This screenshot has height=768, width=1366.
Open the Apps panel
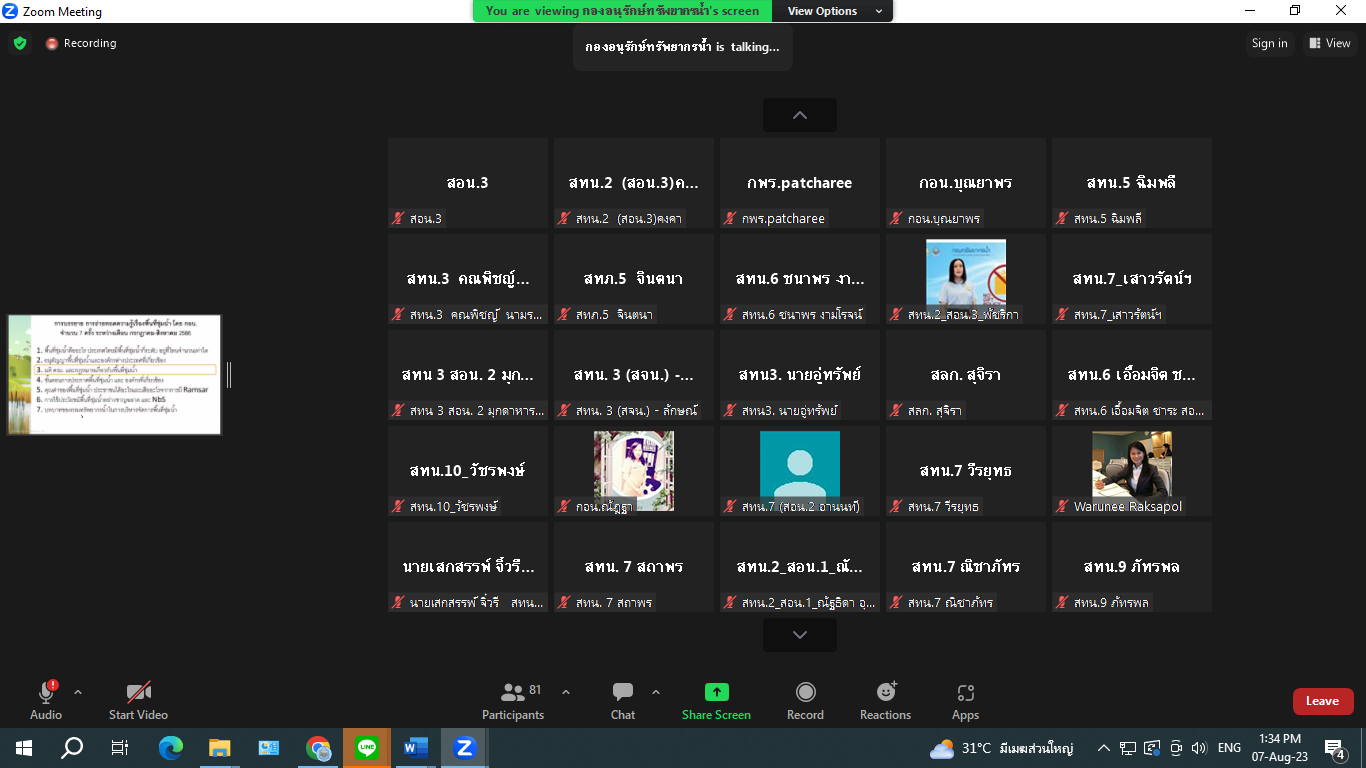pos(965,701)
